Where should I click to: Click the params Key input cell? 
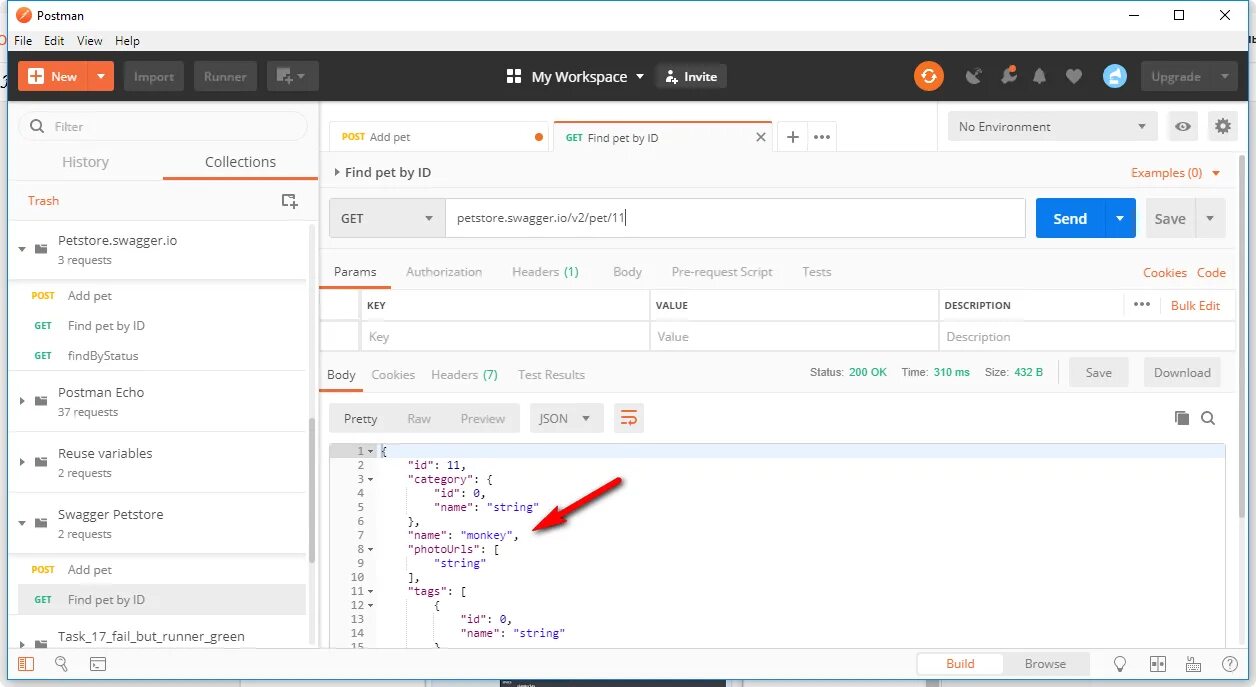tap(504, 337)
